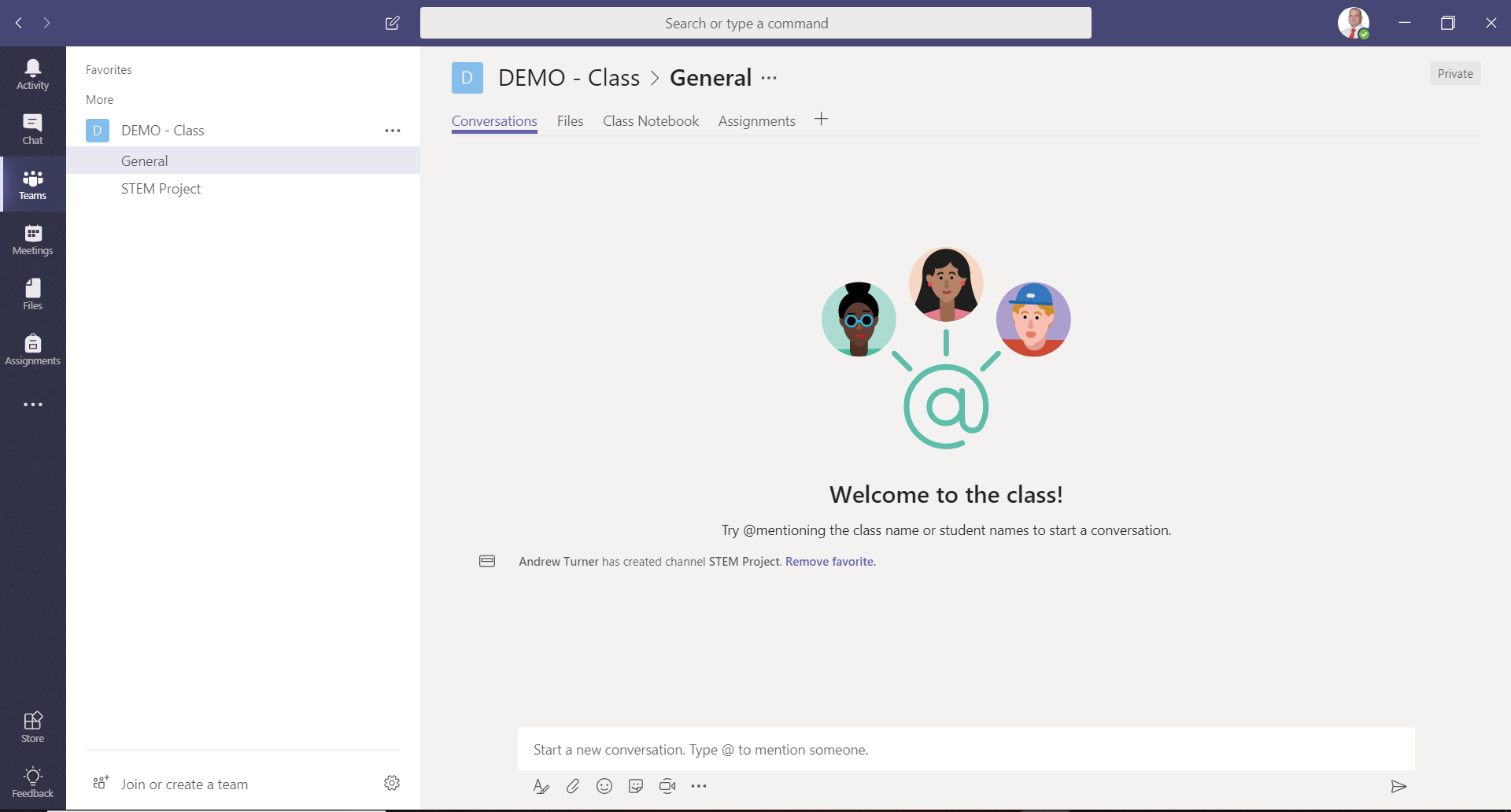Click the send message arrow
The width and height of the screenshot is (1511, 812).
click(x=1398, y=786)
